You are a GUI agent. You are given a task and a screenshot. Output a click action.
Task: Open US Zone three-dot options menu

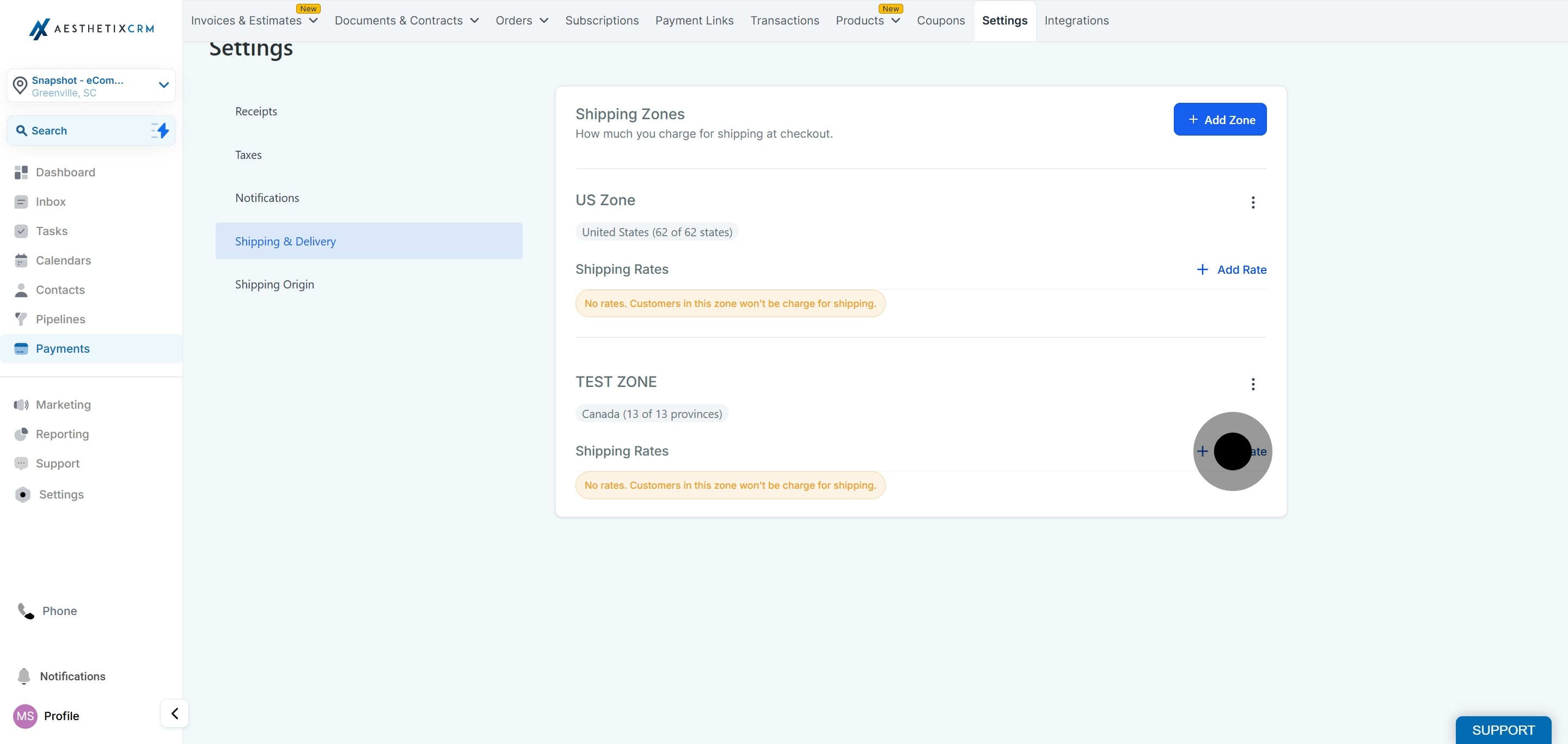(x=1253, y=202)
